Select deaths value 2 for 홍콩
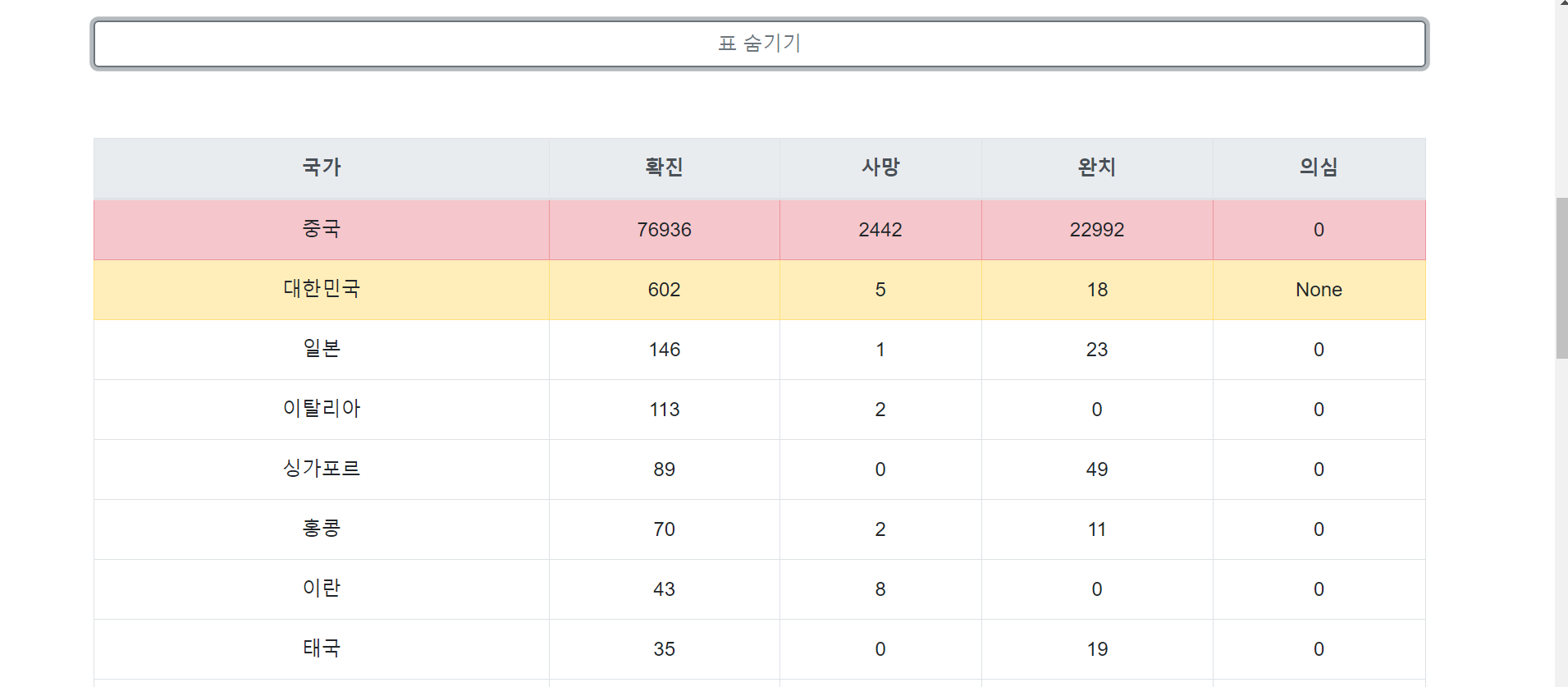The width and height of the screenshot is (1568, 687). point(880,529)
